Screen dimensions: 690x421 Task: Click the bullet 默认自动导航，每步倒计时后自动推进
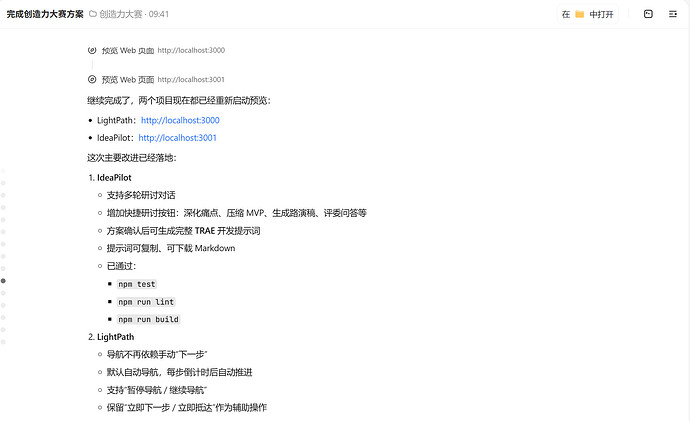click(x=180, y=372)
